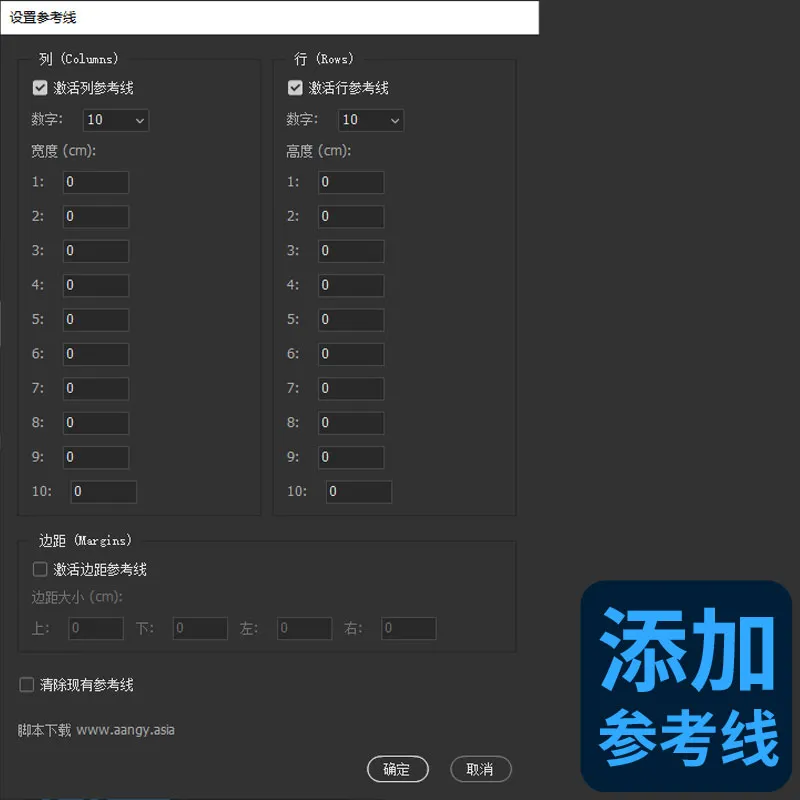Disable the 激活行参考线 checkbox
The width and height of the screenshot is (800, 800).
click(x=295, y=87)
